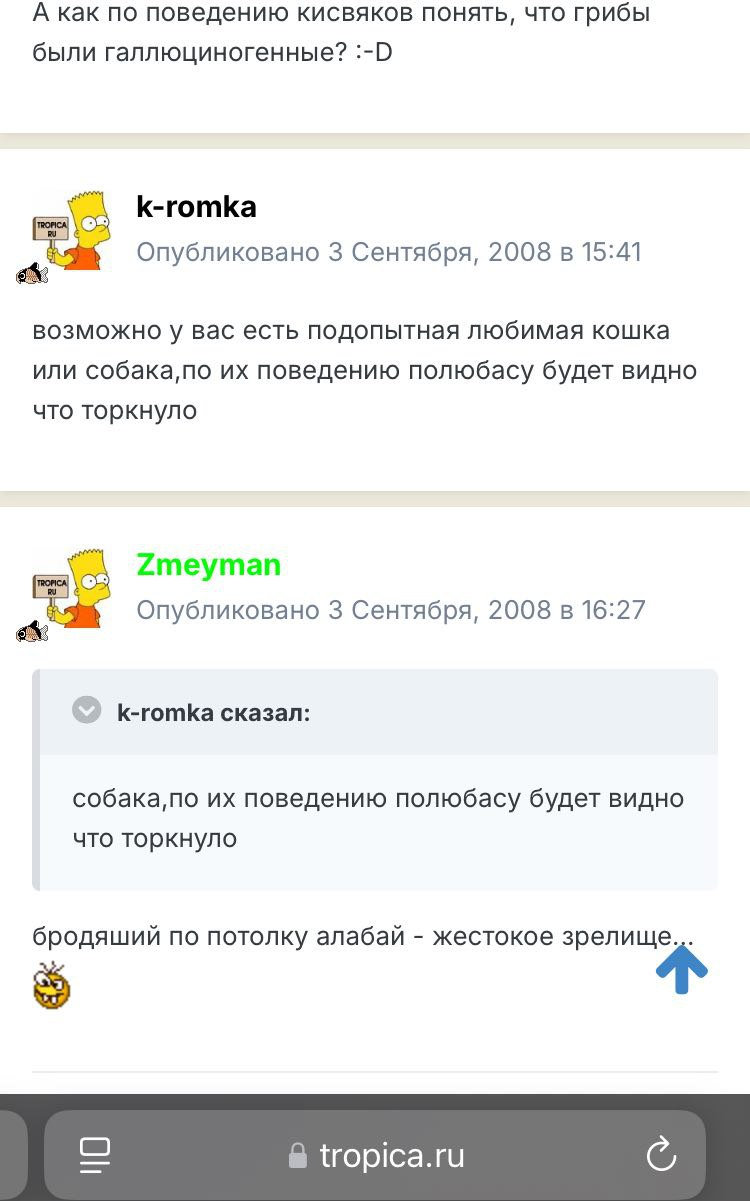This screenshot has height=1201, width=750.
Task: Open k-romka's Bart Simpson avatar
Action: click(70, 230)
